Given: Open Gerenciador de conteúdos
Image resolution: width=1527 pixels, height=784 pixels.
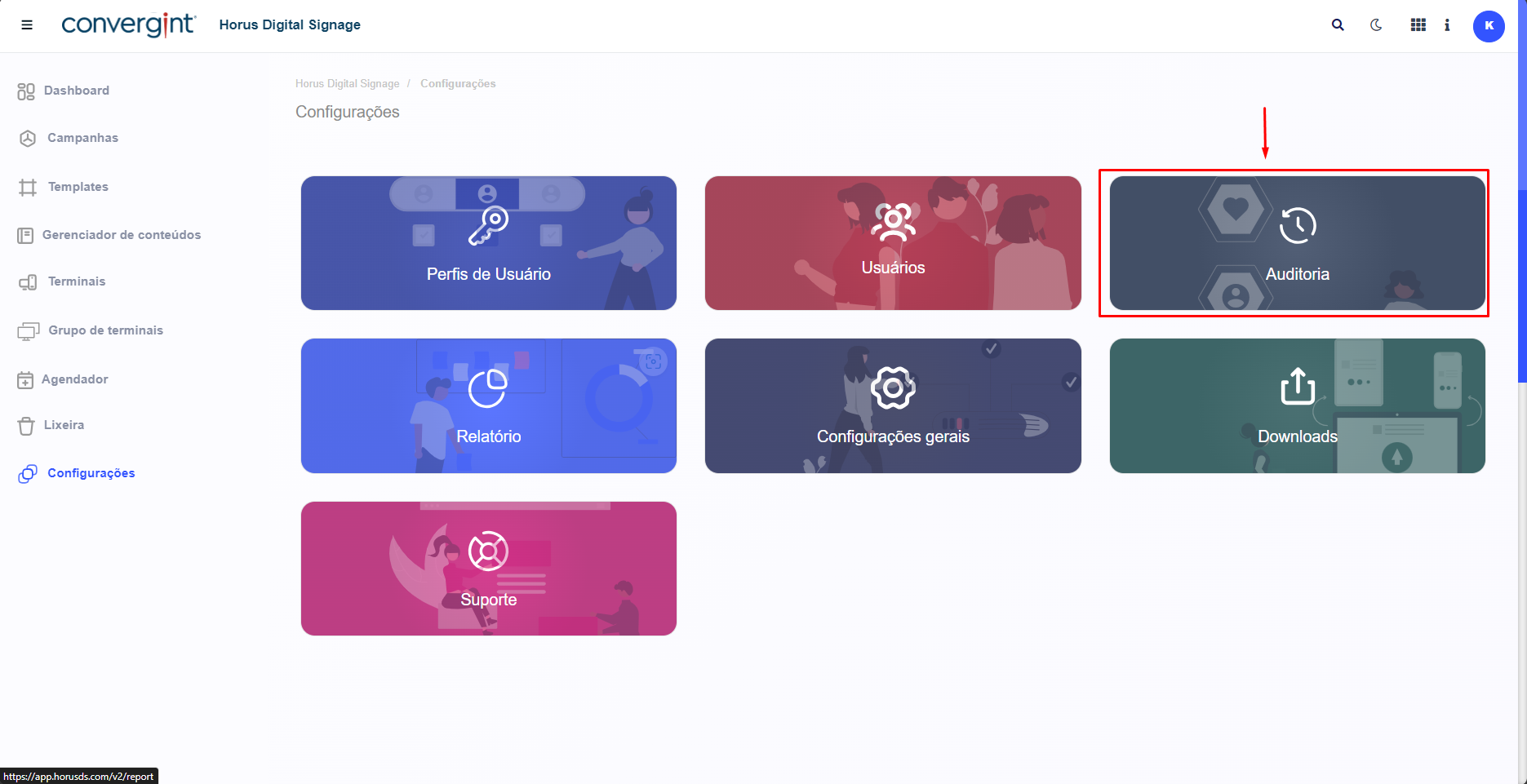Looking at the screenshot, I should (121, 235).
